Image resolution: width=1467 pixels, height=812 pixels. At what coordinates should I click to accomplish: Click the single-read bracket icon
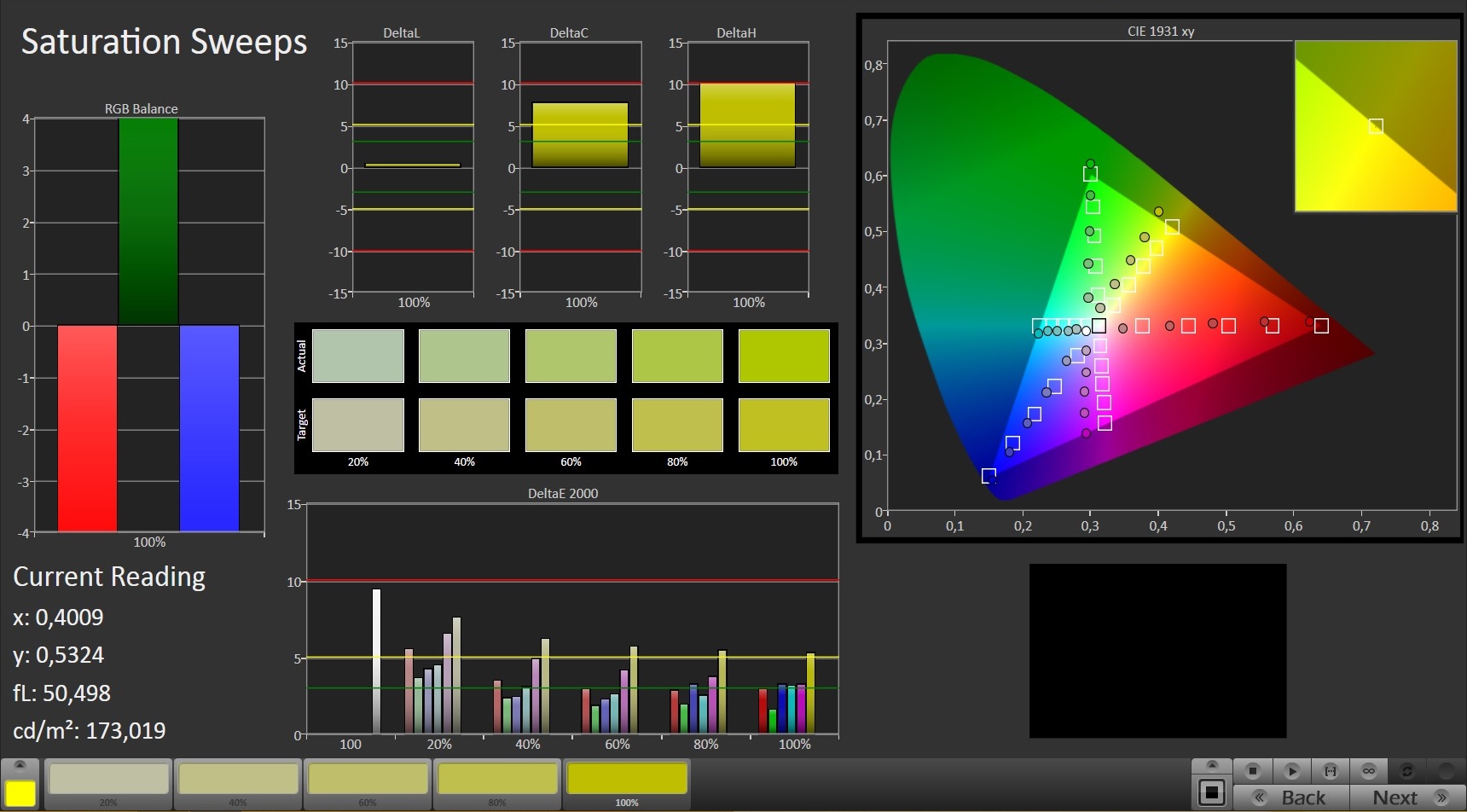click(1330, 771)
